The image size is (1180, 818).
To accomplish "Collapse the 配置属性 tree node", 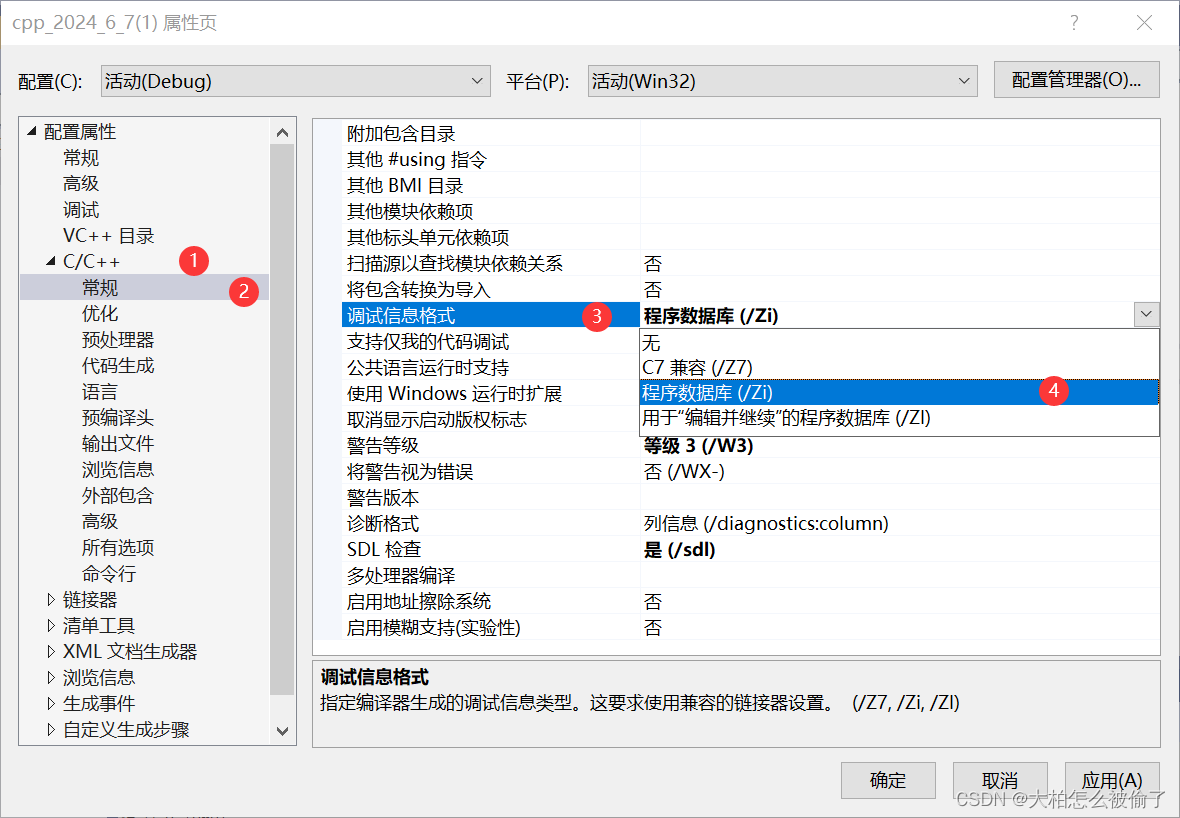I will coord(32,131).
